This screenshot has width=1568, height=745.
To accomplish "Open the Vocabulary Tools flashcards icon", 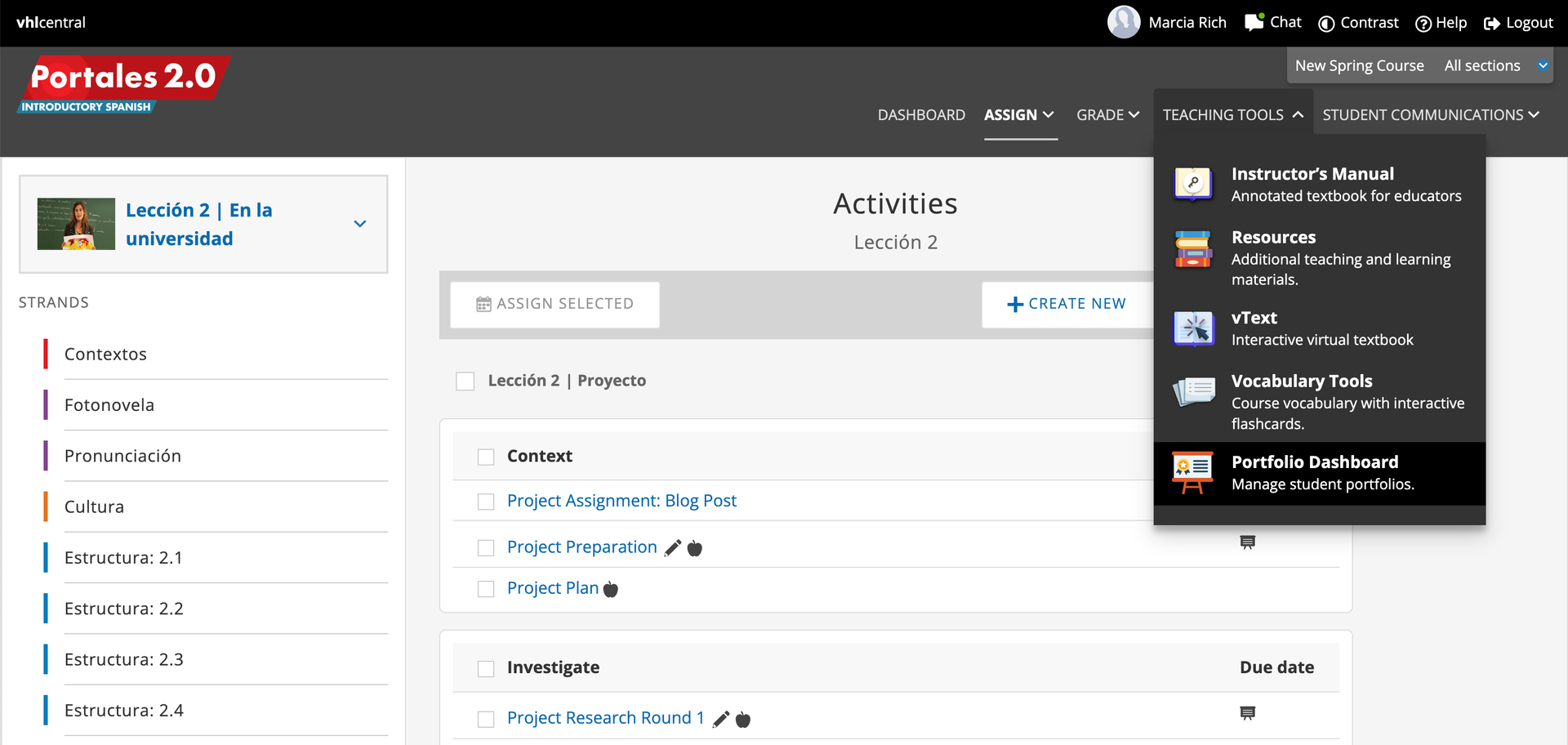I will [x=1193, y=391].
